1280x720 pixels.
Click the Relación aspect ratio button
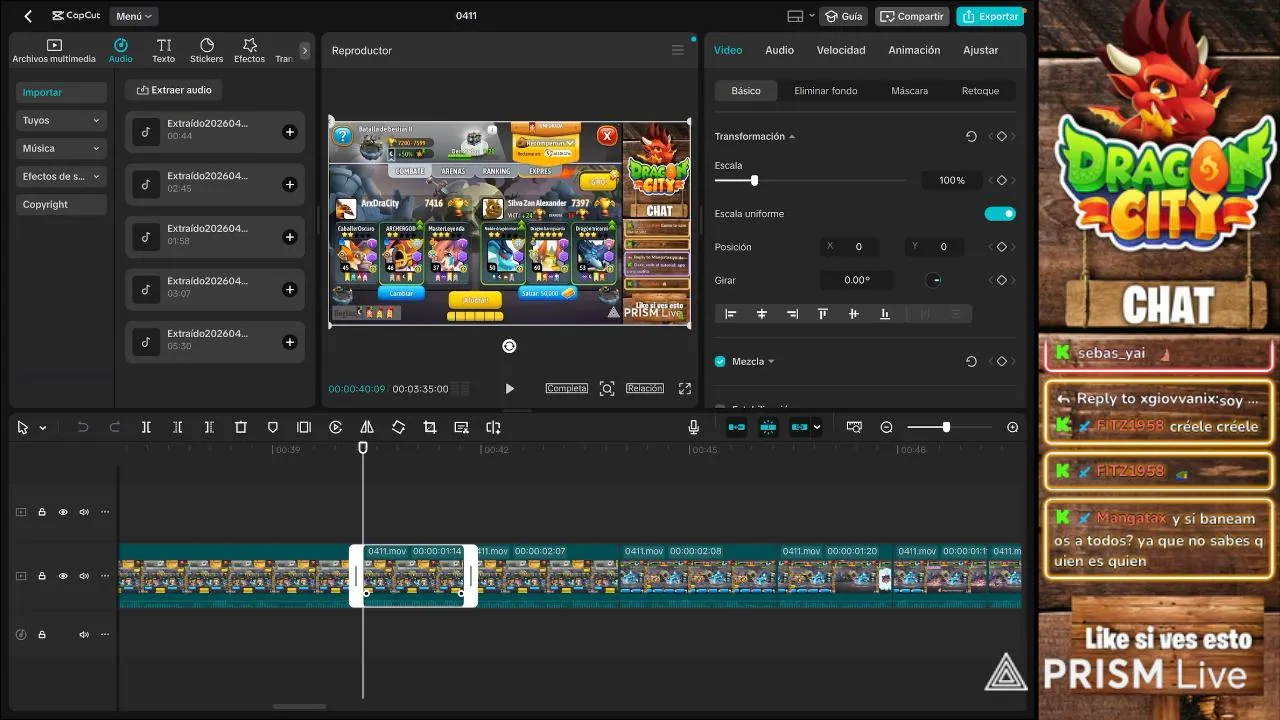(x=645, y=388)
